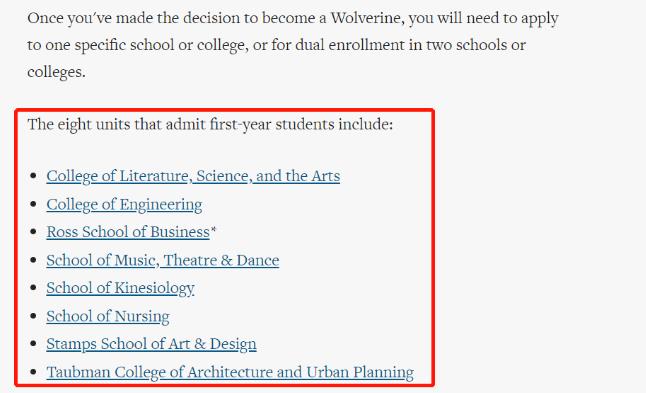The height and width of the screenshot is (393, 646).
Task: Click the bullet before College of Literature link
Action: point(33,176)
